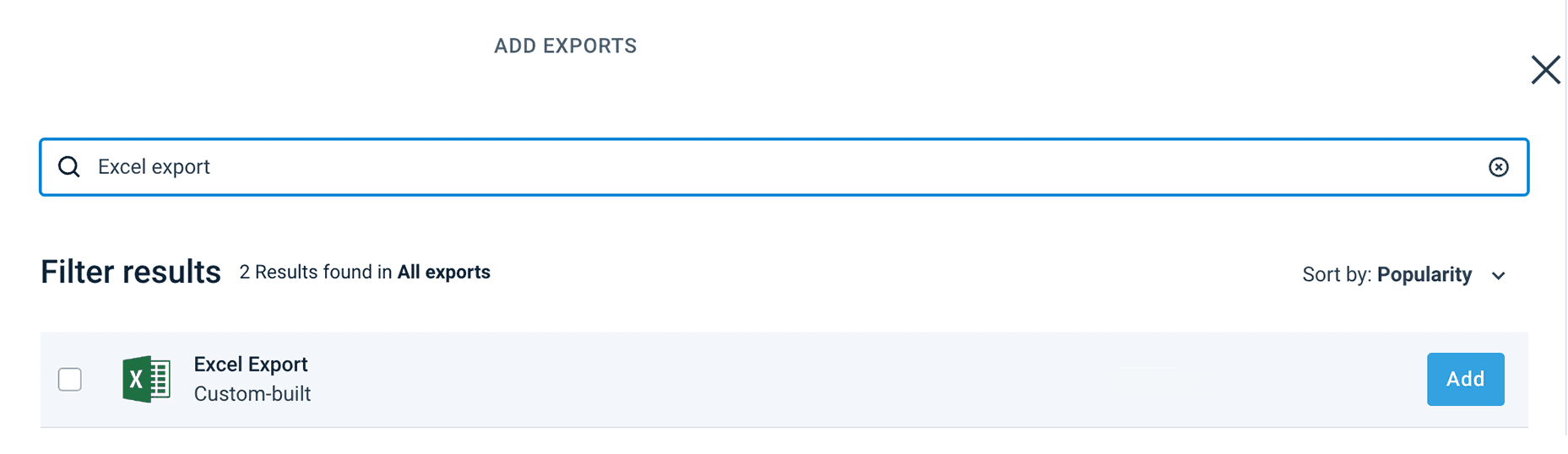This screenshot has width=1568, height=454.
Task: Click the Excel Export title
Action: pos(251,365)
